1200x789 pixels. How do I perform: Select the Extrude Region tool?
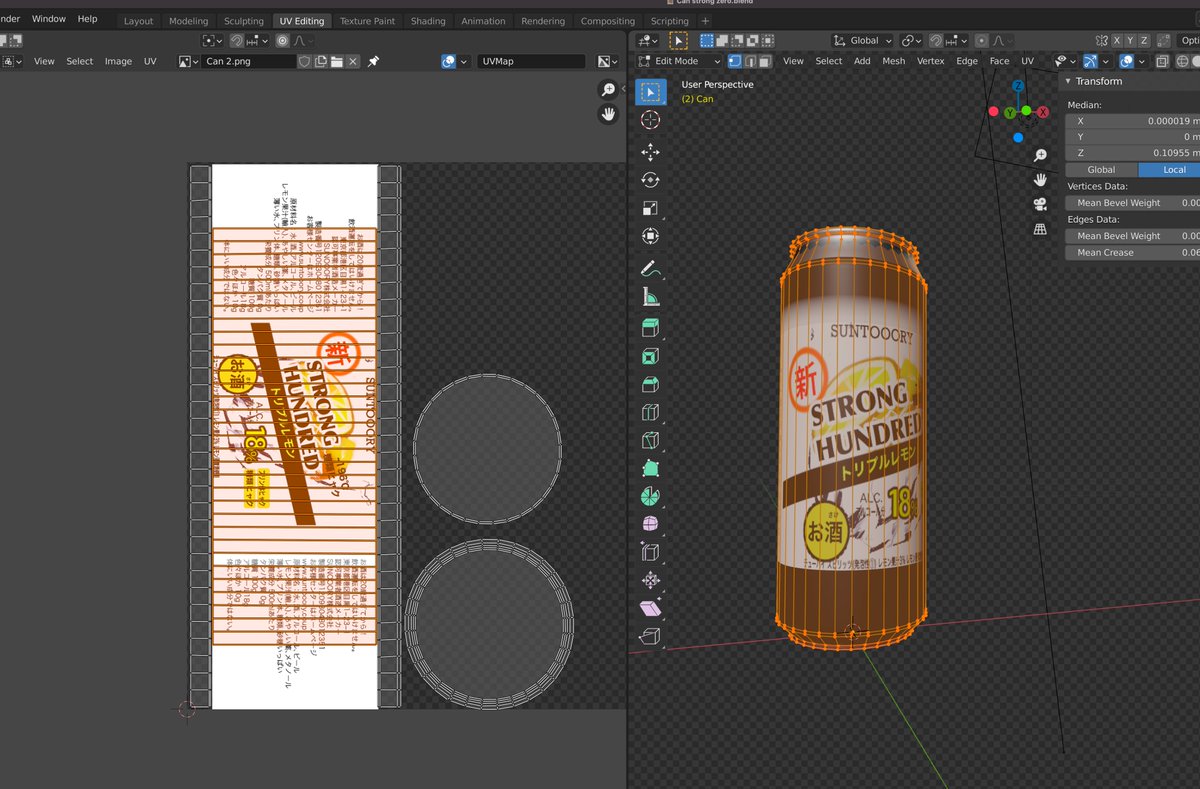pos(650,328)
